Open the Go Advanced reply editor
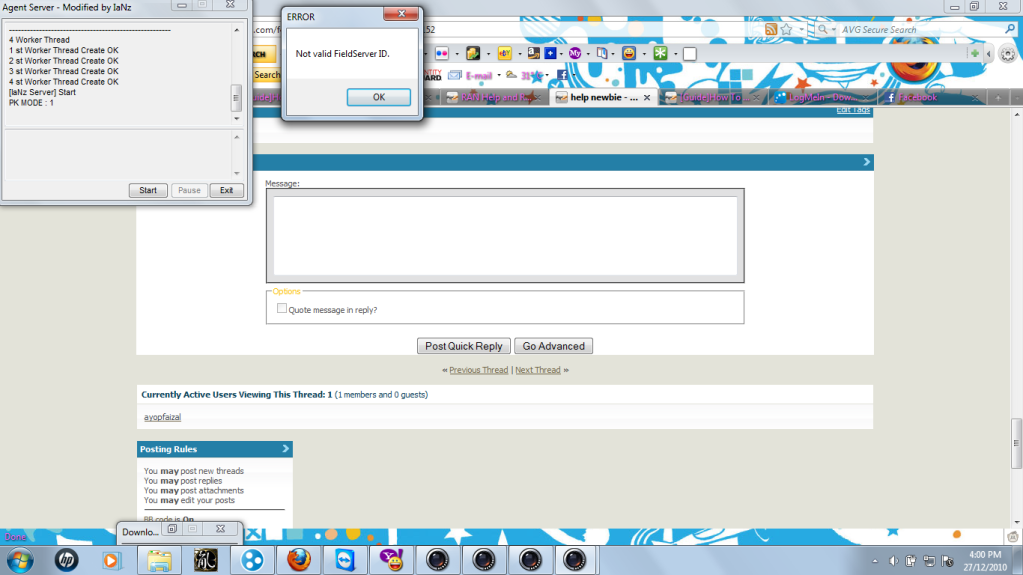1023x575 pixels. [x=553, y=346]
